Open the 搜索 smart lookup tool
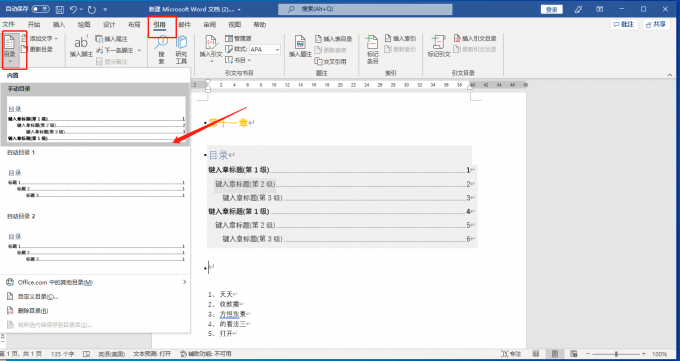Screen dimensions: 680x361 pos(161,50)
